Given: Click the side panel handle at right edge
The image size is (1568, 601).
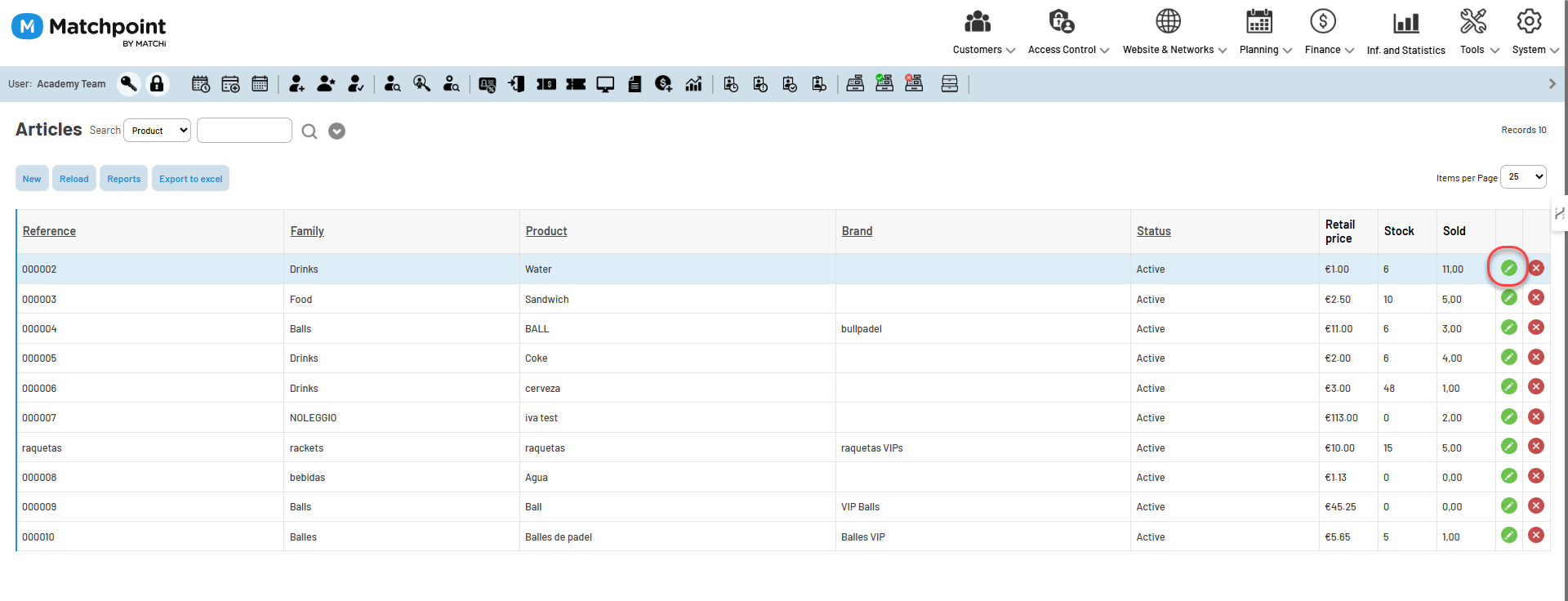Looking at the screenshot, I should click(1559, 213).
